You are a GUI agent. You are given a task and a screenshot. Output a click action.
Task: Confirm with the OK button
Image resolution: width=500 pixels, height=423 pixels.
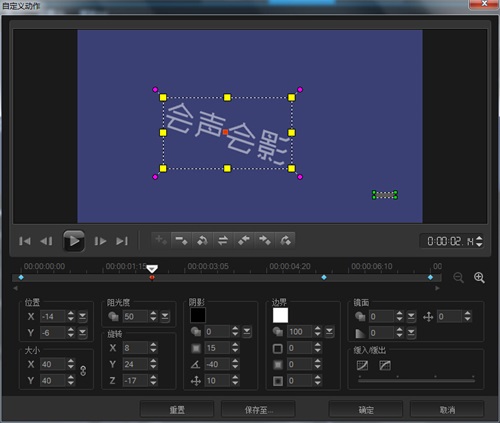pyautogui.click(x=366, y=410)
